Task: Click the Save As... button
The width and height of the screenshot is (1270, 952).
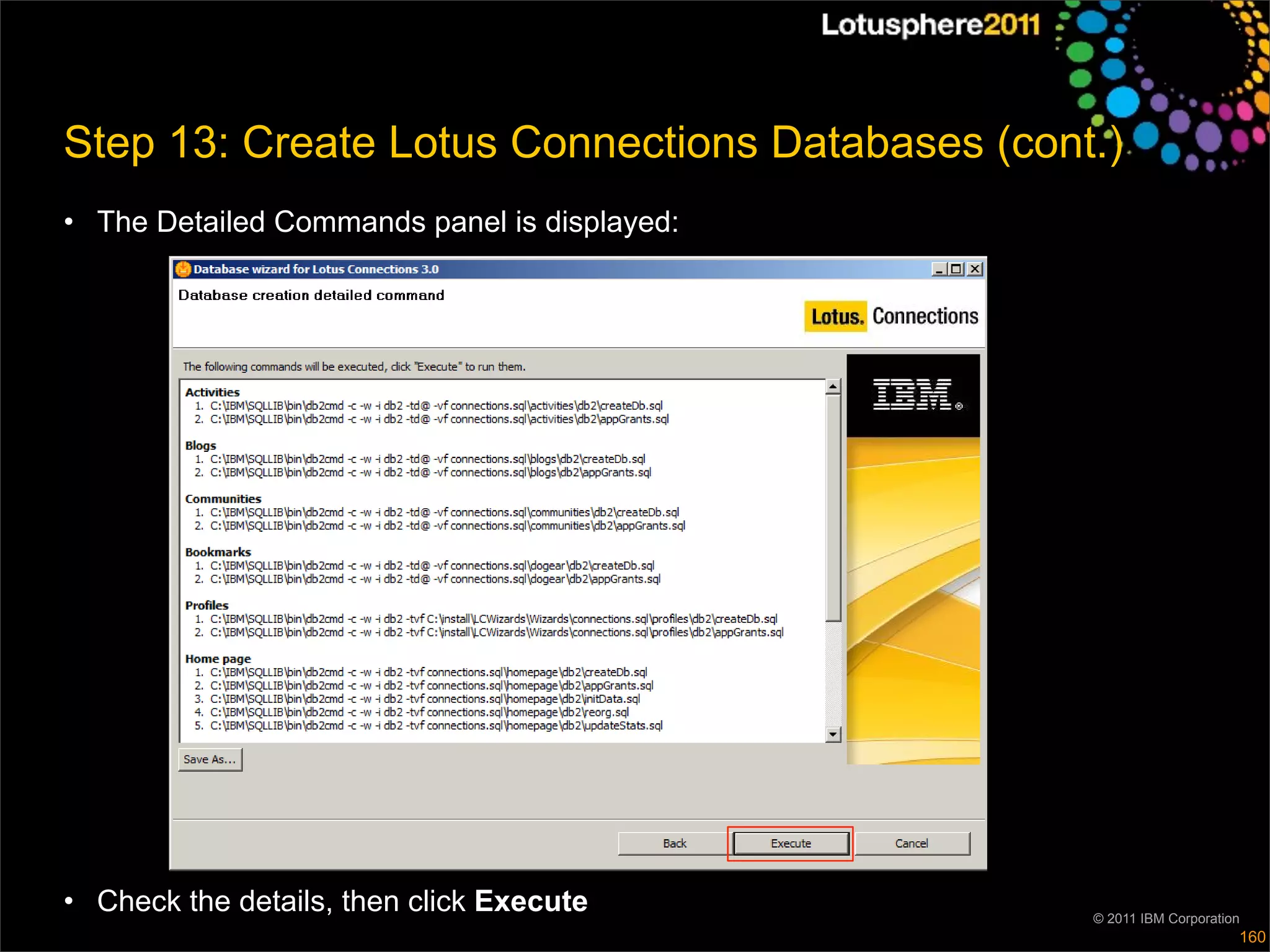Action: pos(210,759)
